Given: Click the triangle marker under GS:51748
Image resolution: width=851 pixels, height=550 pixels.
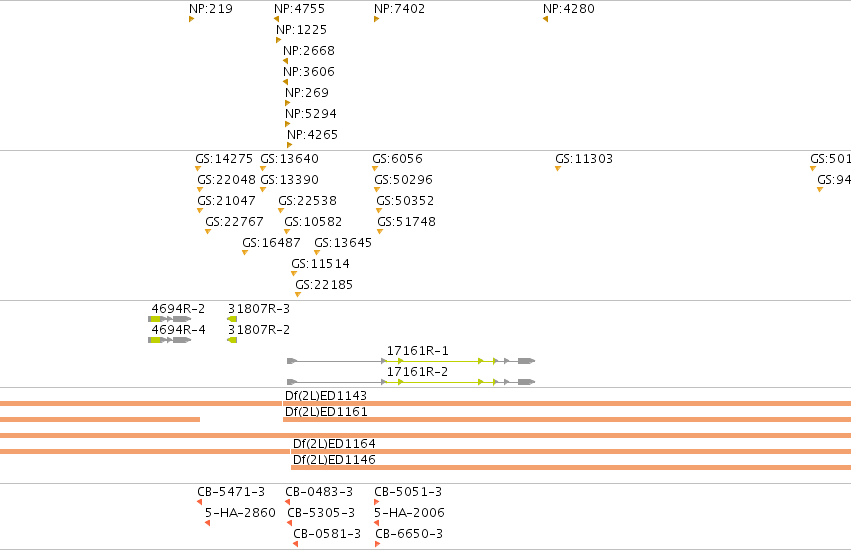Looking at the screenshot, I should click(x=380, y=232).
